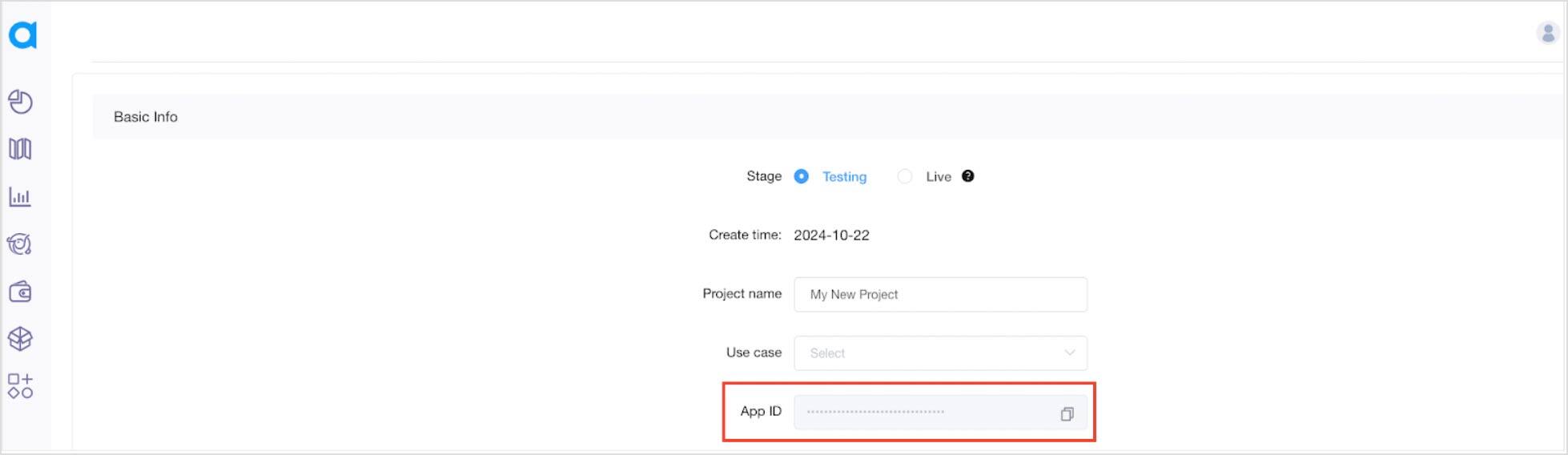The width and height of the screenshot is (1568, 455).
Task: Select the Live stage radio button
Action: click(x=905, y=176)
